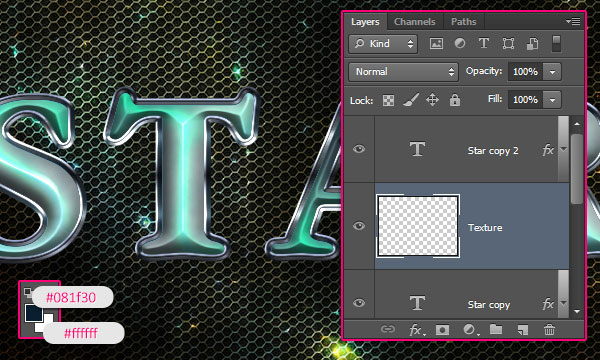
Task: Click the Opacity 100% value field
Action: tap(525, 72)
